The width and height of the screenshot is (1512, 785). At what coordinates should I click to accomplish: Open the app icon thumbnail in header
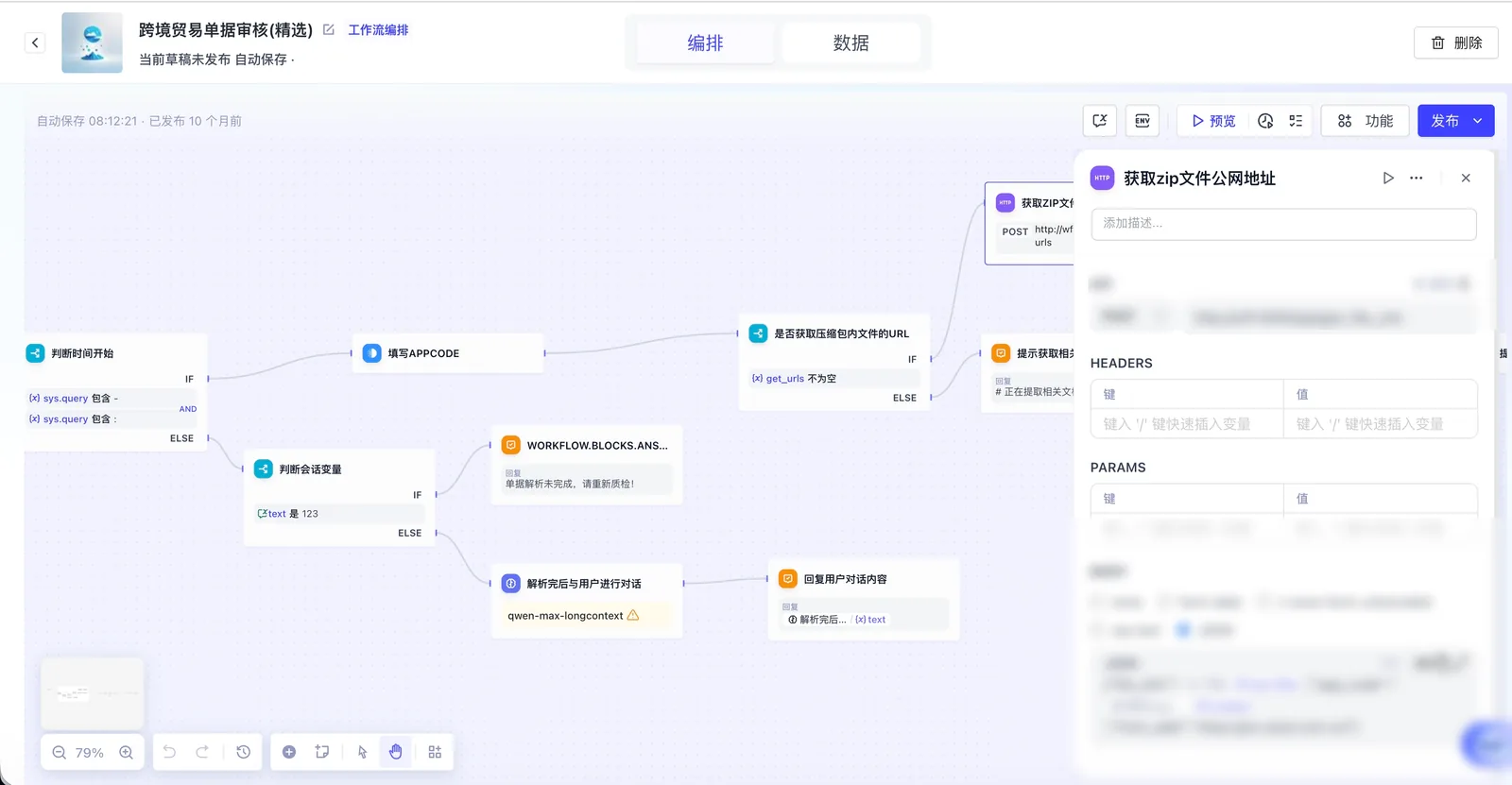pyautogui.click(x=92, y=43)
